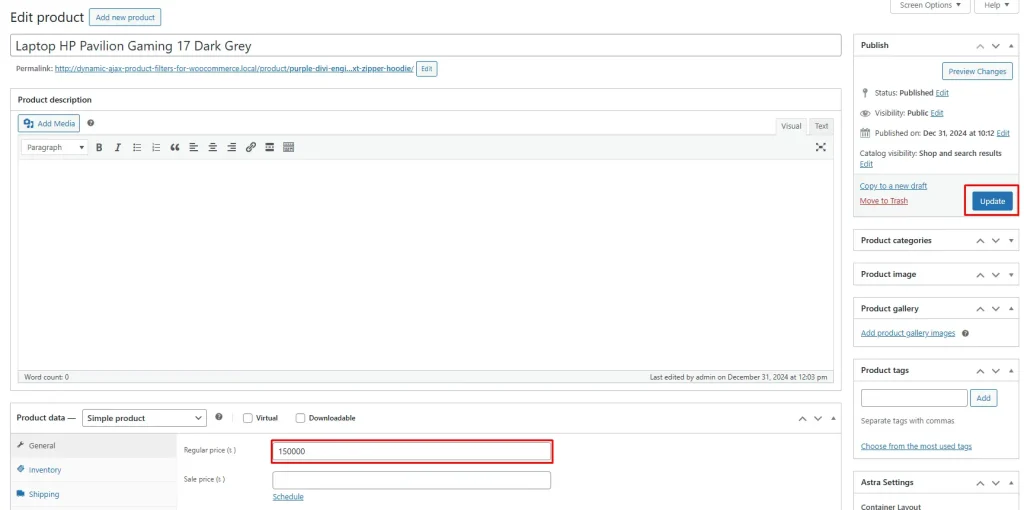
Task: Click the Add Media button
Action: 49,123
